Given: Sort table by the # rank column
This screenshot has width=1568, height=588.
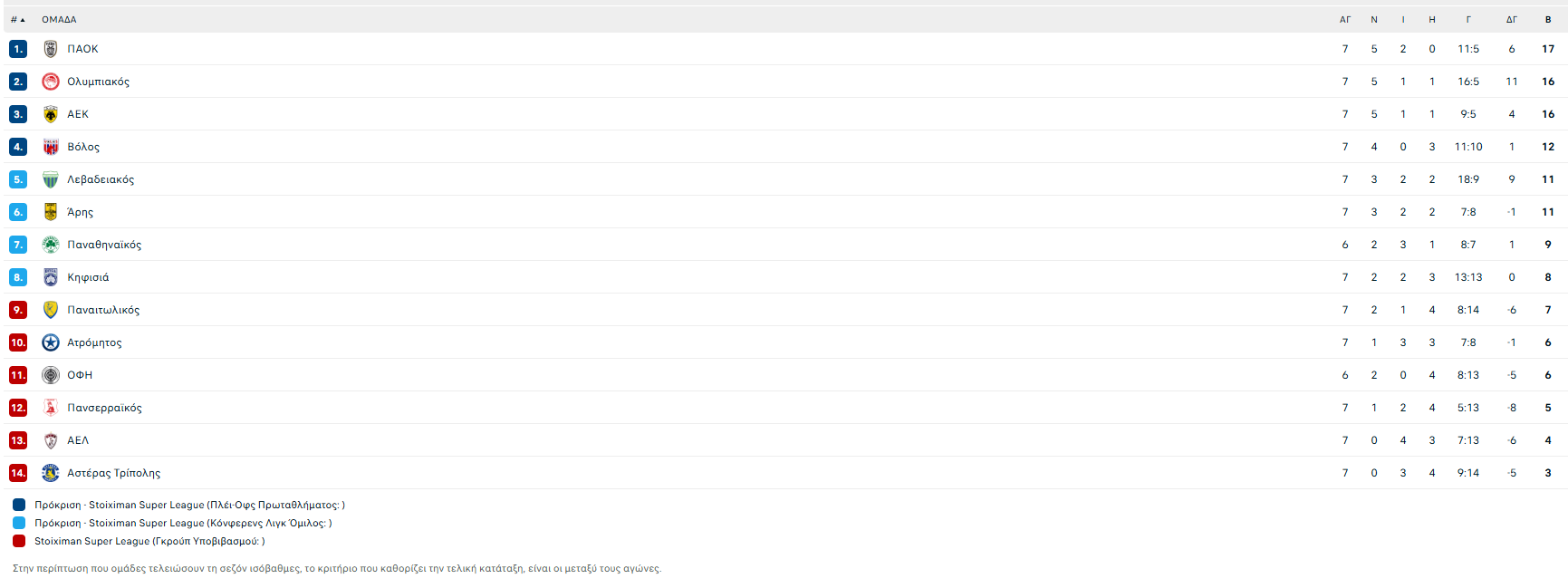Looking at the screenshot, I should pos(17,19).
